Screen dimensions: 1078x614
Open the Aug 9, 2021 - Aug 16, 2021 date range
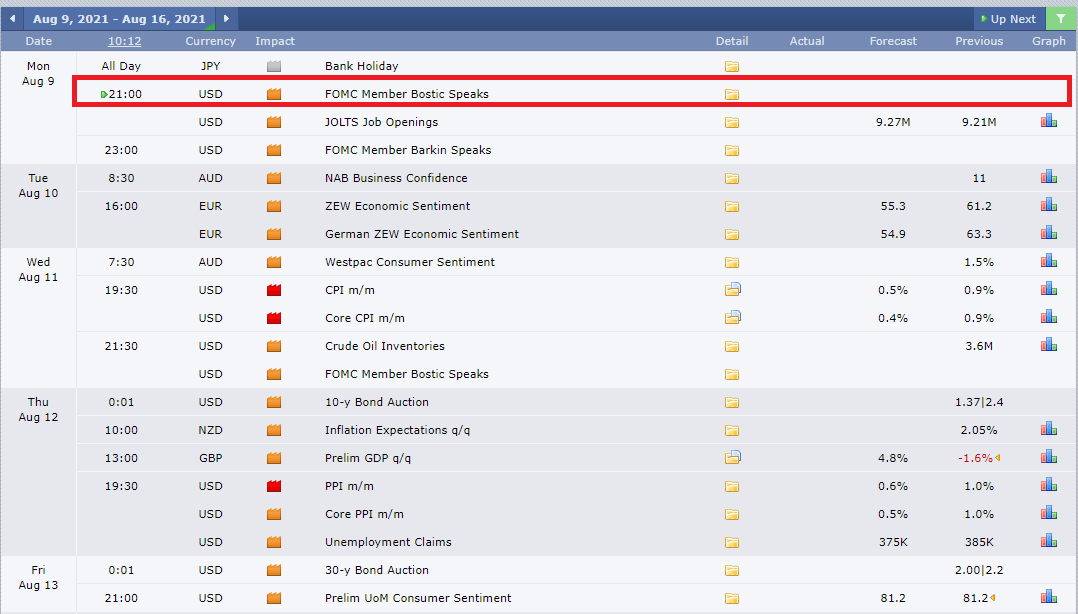pos(119,19)
